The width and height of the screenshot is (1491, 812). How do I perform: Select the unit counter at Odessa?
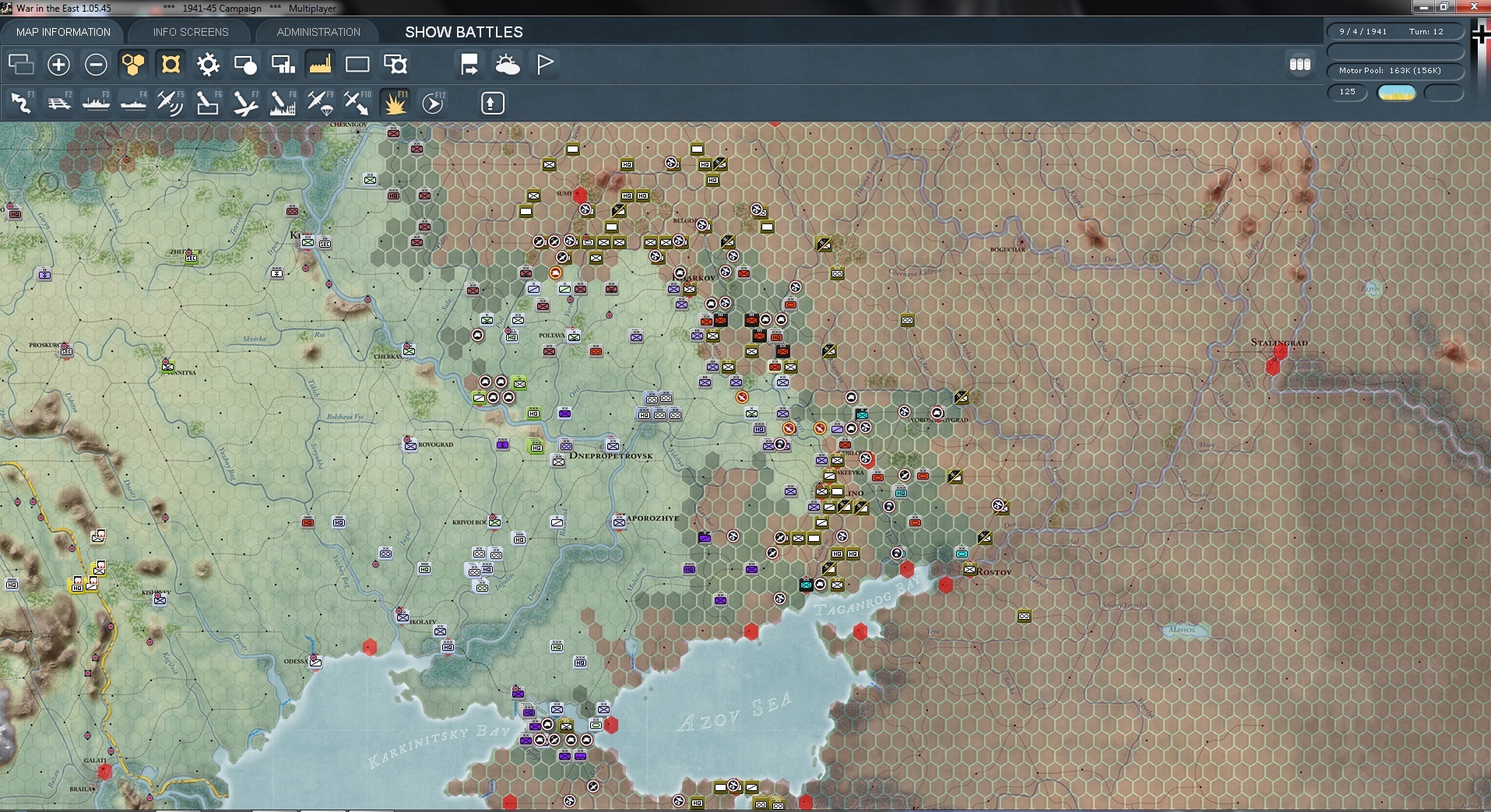(315, 662)
